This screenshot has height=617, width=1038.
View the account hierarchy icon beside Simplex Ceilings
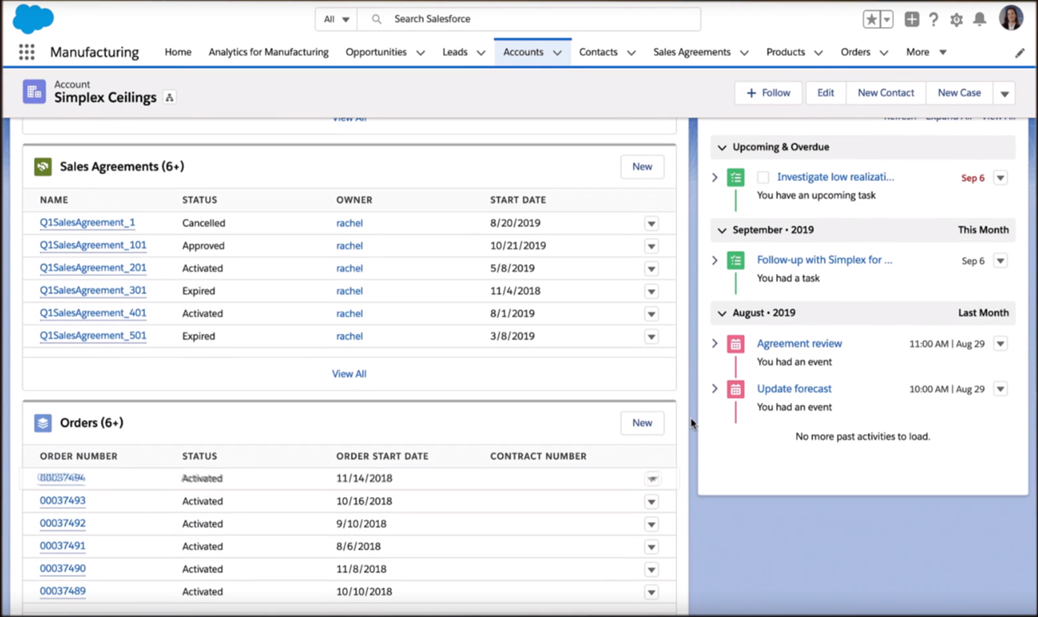(169, 97)
